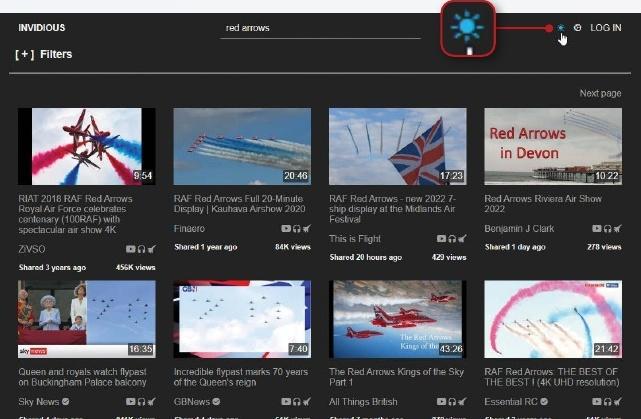Visit the All Things British channel

coord(363,402)
